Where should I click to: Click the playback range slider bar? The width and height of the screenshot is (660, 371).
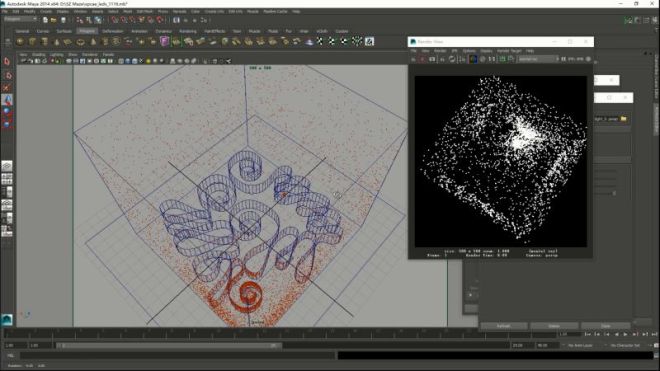click(x=169, y=345)
